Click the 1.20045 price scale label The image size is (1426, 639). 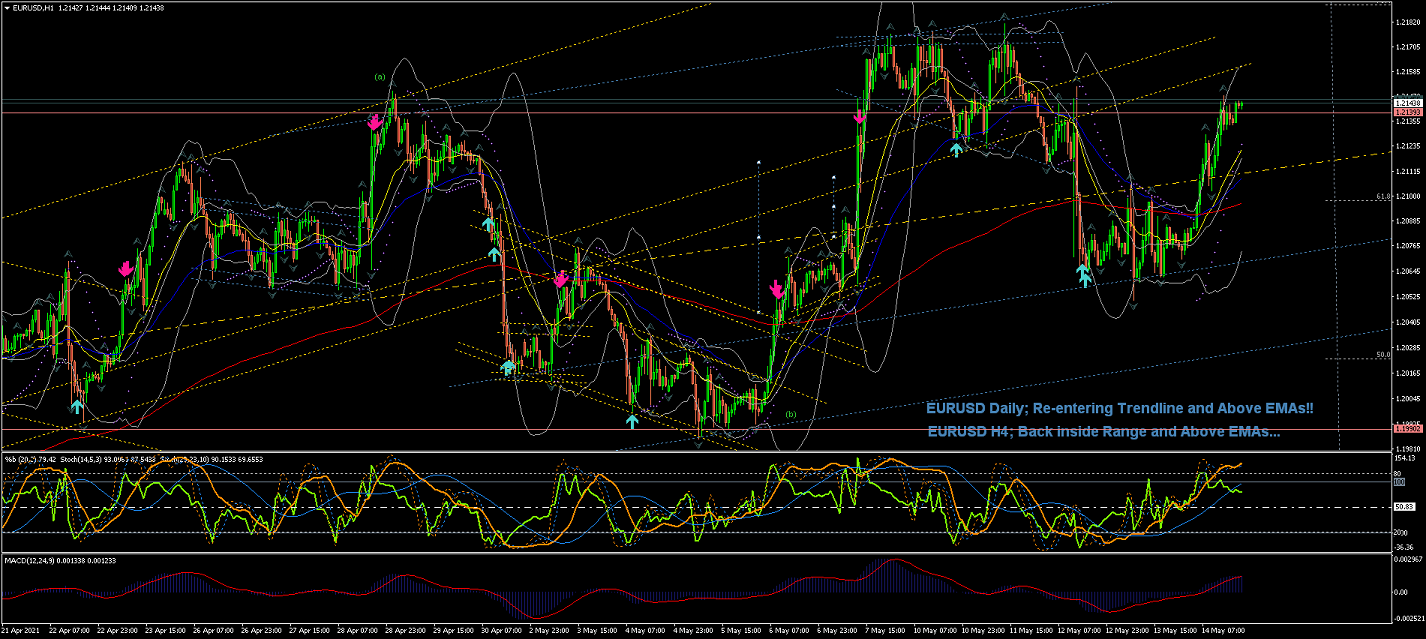(x=1408, y=398)
